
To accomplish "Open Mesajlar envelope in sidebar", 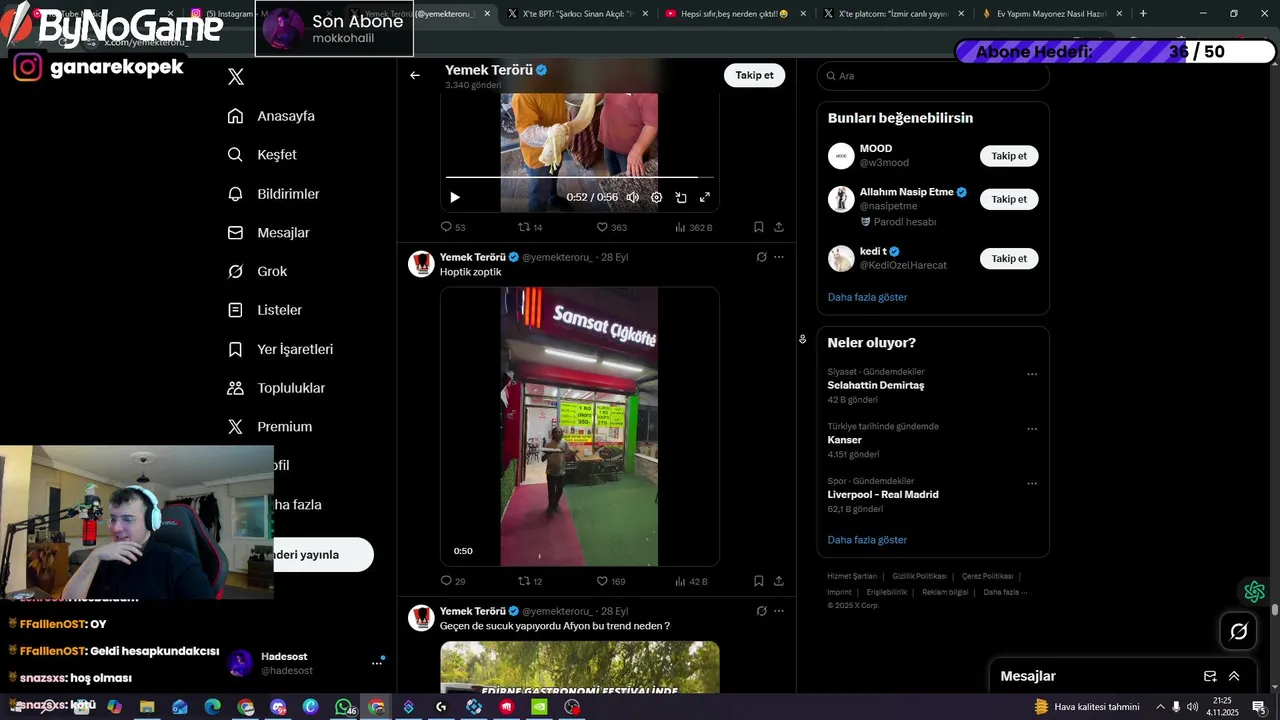I will point(235,233).
